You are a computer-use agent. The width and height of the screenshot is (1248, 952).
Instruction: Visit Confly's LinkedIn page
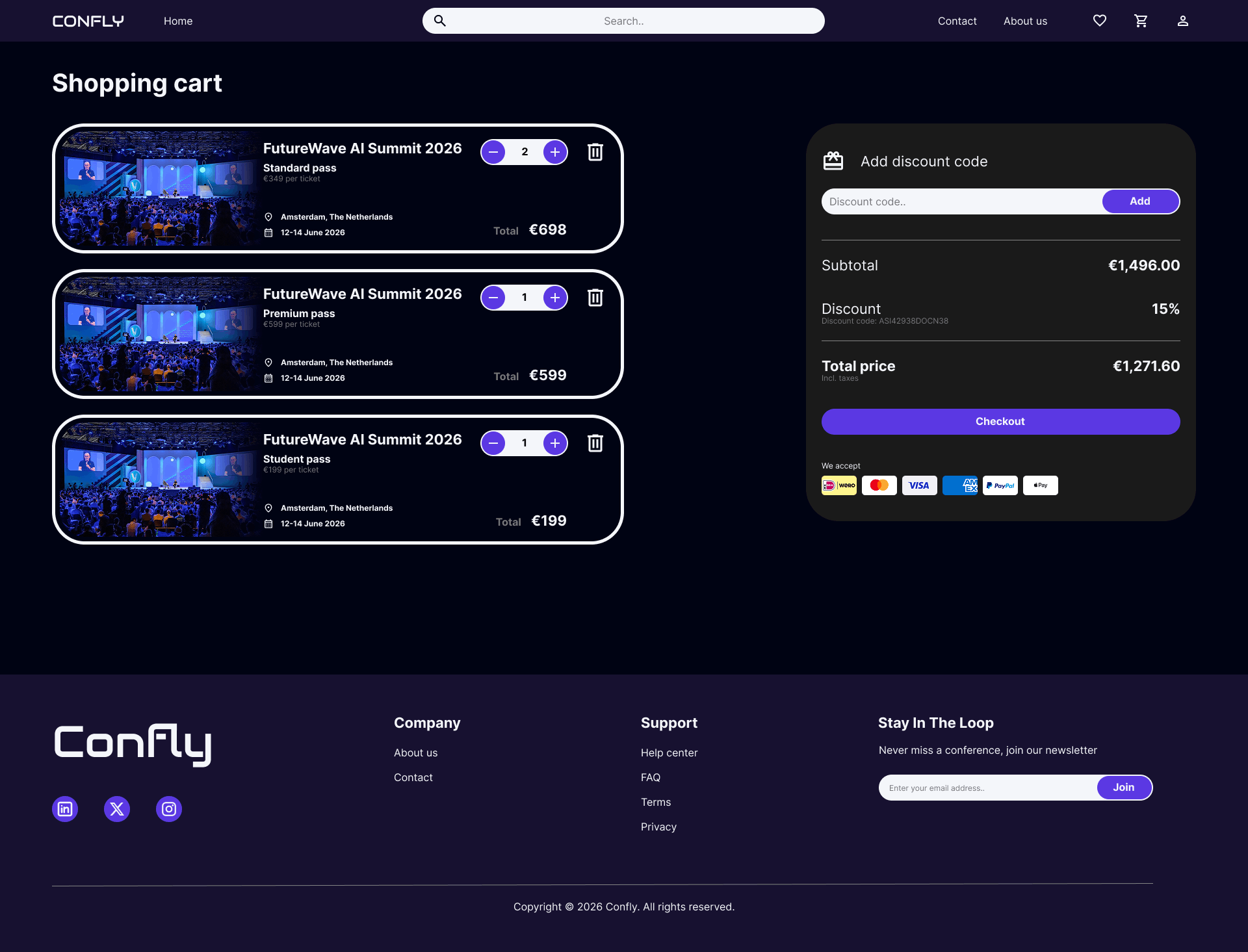(x=65, y=809)
